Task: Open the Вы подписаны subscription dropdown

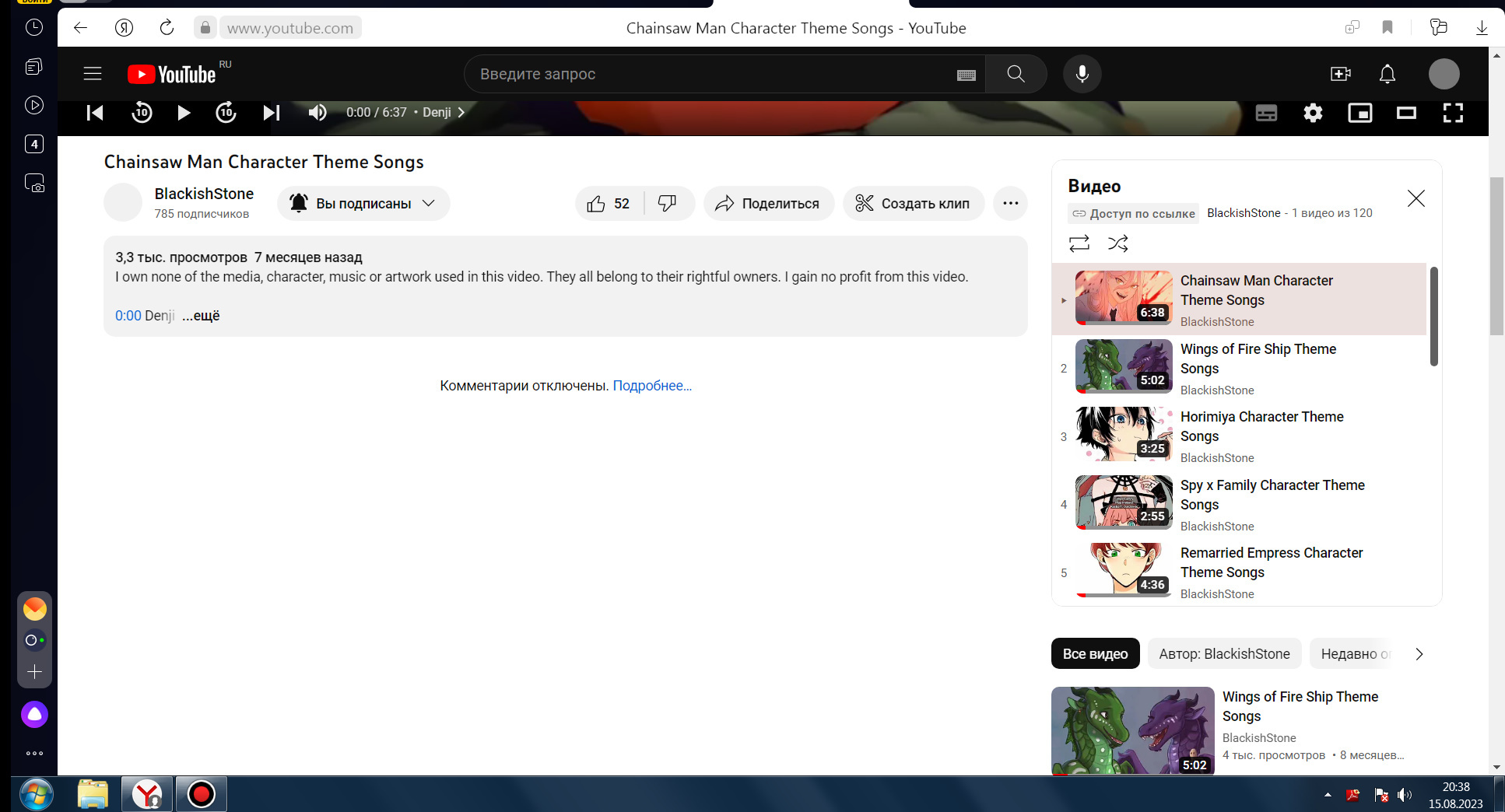Action: (x=363, y=204)
